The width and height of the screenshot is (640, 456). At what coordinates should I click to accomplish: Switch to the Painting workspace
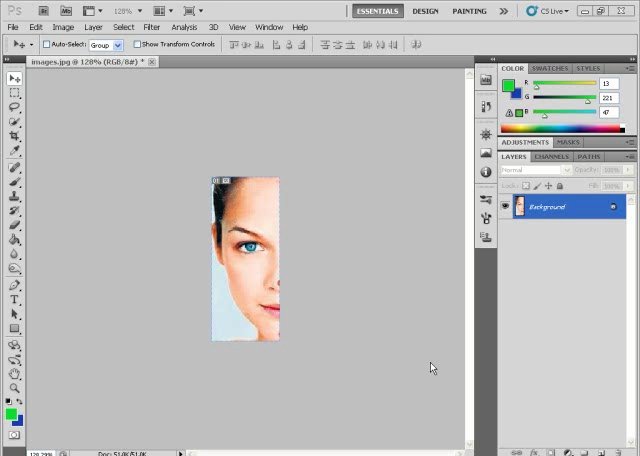469,11
